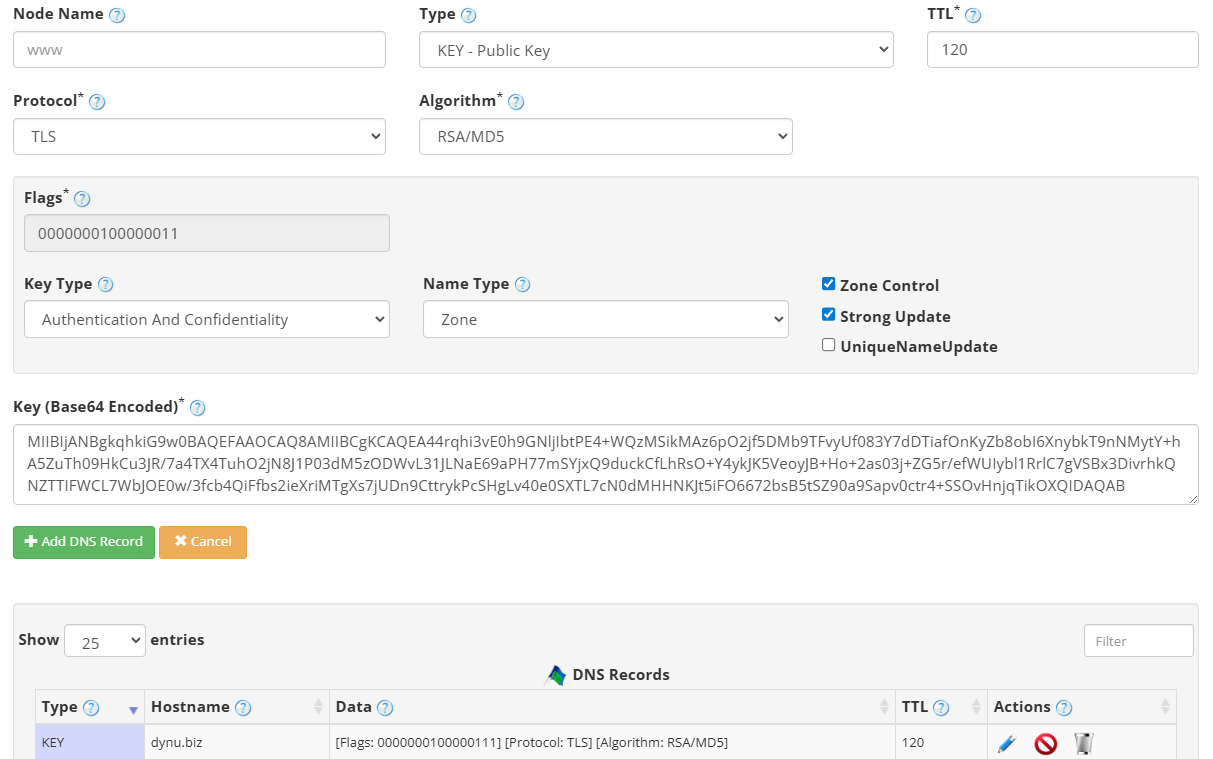Screen dimensions: 1213x759
Task: Click the Key (Base64 Encoded) help icon
Action: 197,407
